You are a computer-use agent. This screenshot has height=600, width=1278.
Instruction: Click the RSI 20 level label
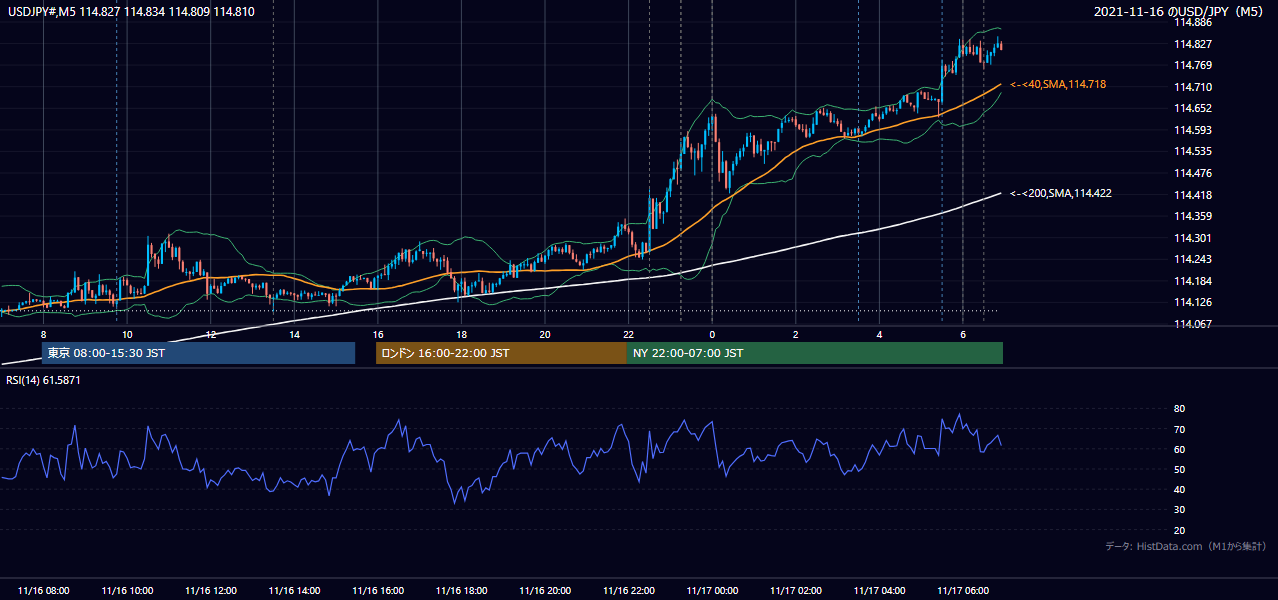click(1179, 530)
